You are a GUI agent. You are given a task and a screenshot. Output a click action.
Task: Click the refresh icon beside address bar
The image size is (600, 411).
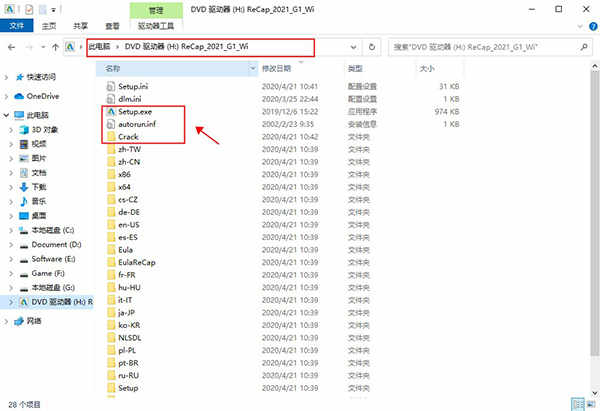372,47
